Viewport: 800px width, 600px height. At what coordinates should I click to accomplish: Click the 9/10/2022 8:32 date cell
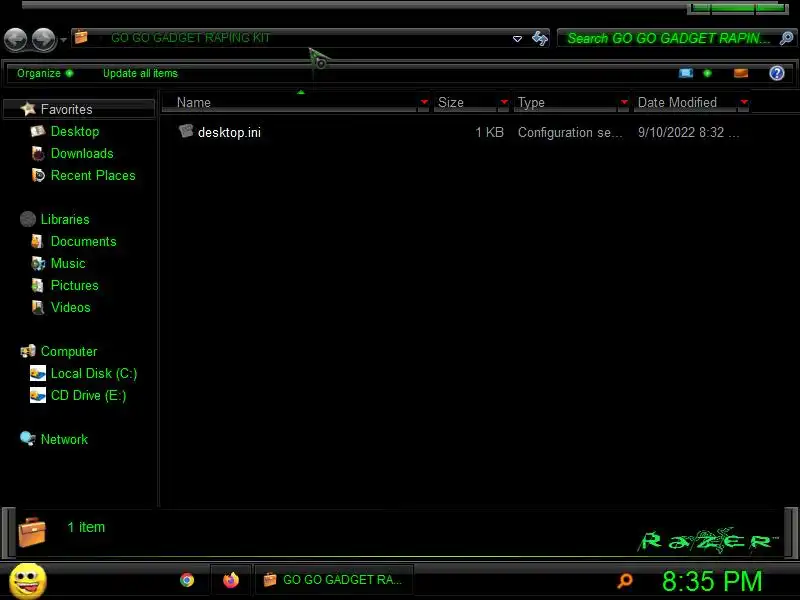click(x=688, y=133)
